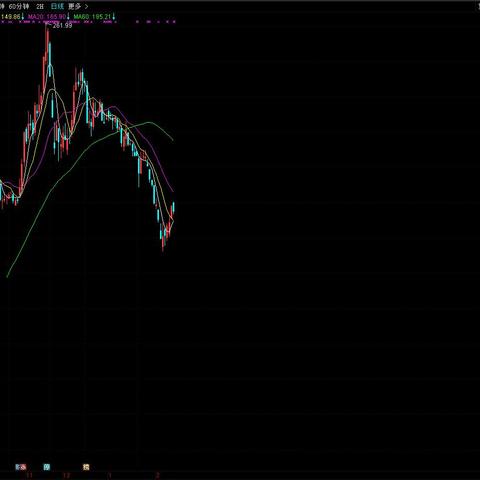Click the MA20 165.90 indicator label
The width and height of the screenshot is (480, 480).
[x=47, y=16]
